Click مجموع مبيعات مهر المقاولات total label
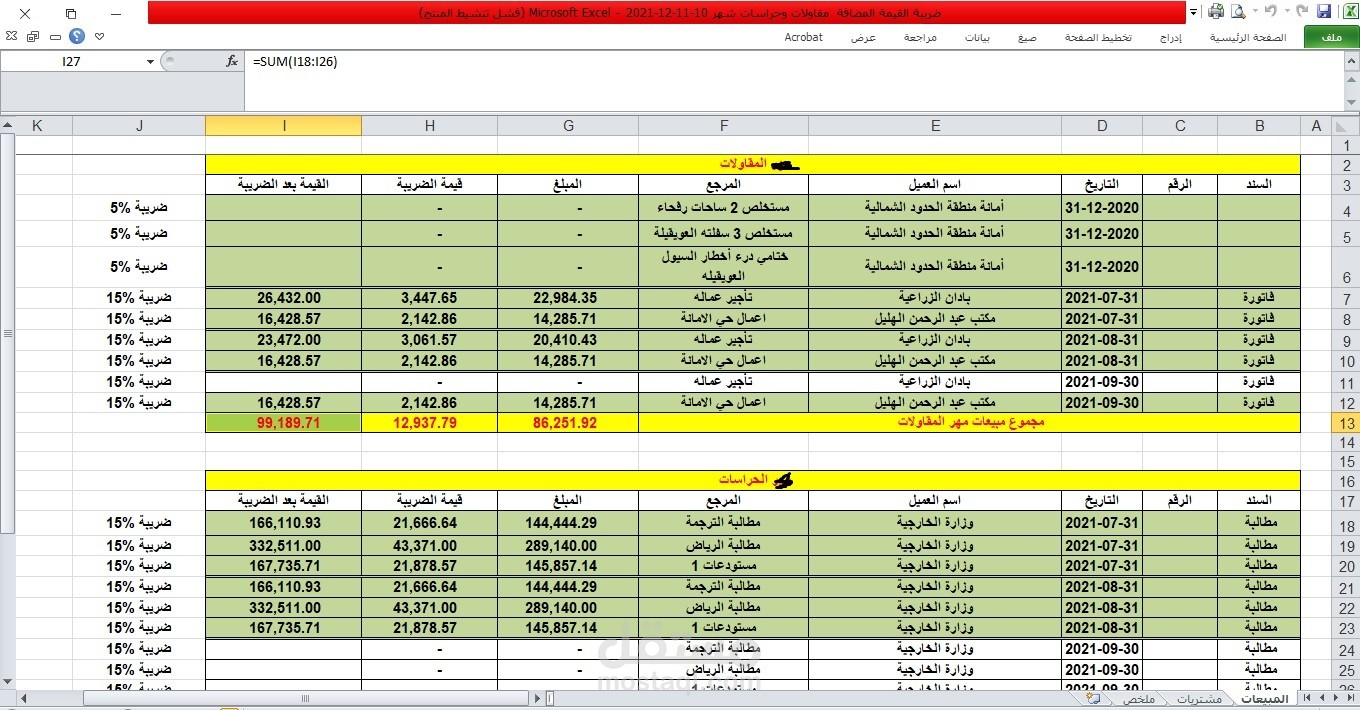1360x710 pixels. point(969,423)
